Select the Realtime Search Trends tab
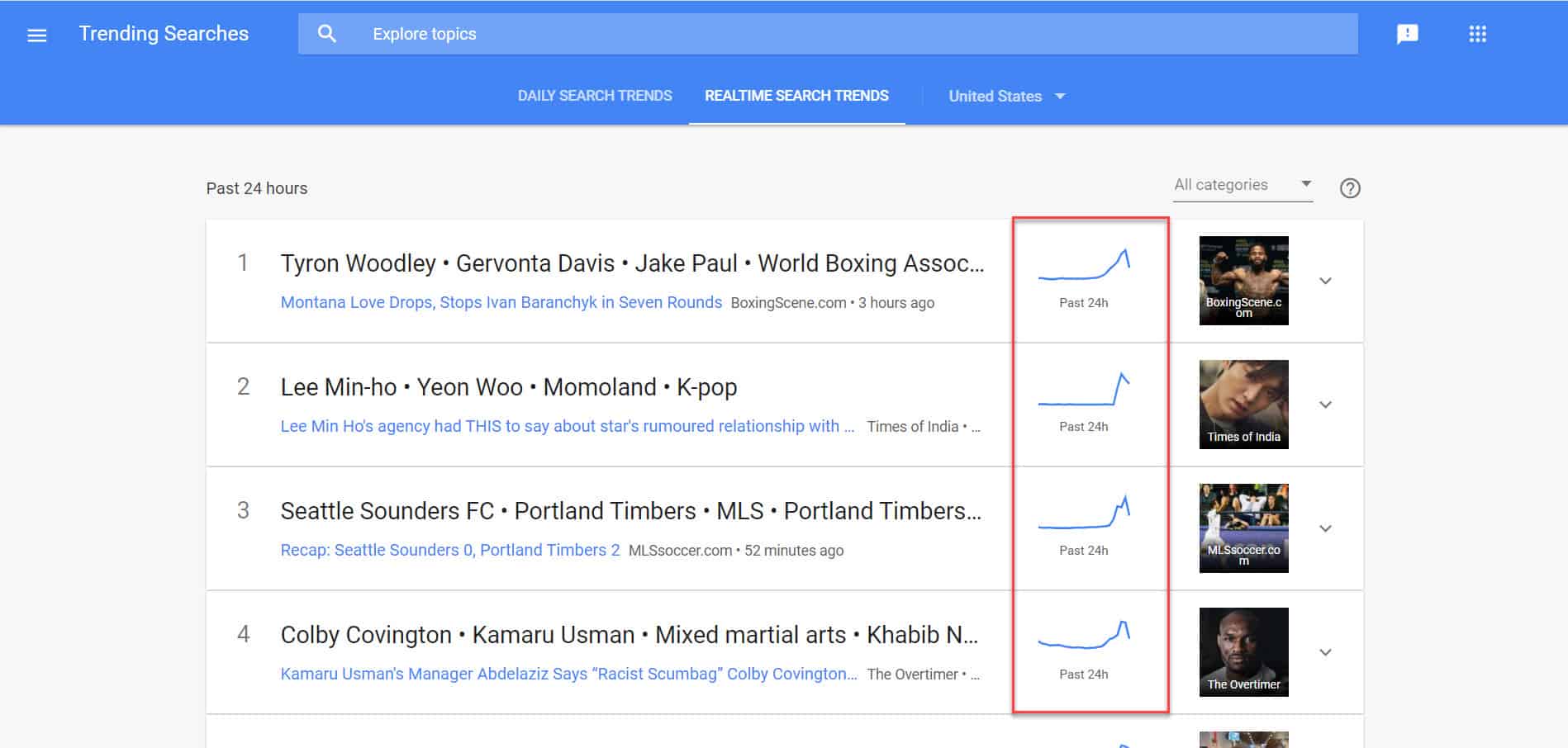Image resolution: width=1568 pixels, height=748 pixels. 796,96
